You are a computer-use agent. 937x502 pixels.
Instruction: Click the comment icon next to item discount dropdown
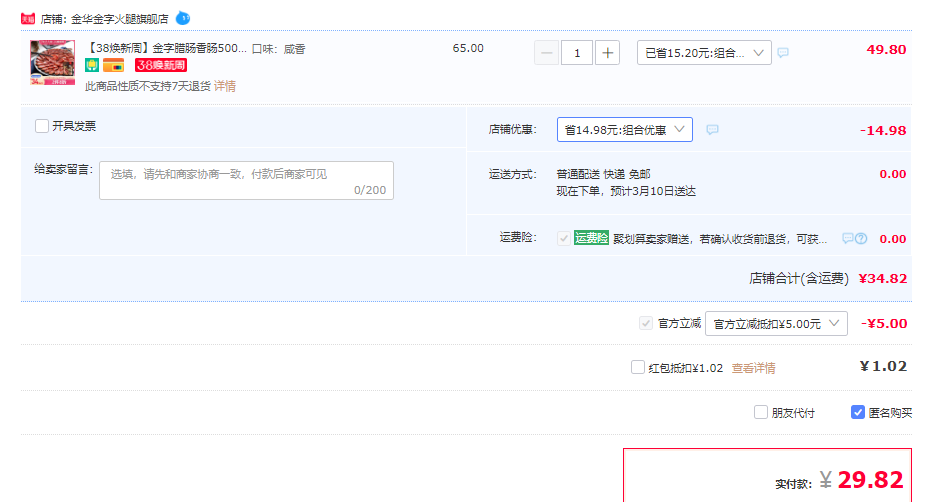[783, 53]
